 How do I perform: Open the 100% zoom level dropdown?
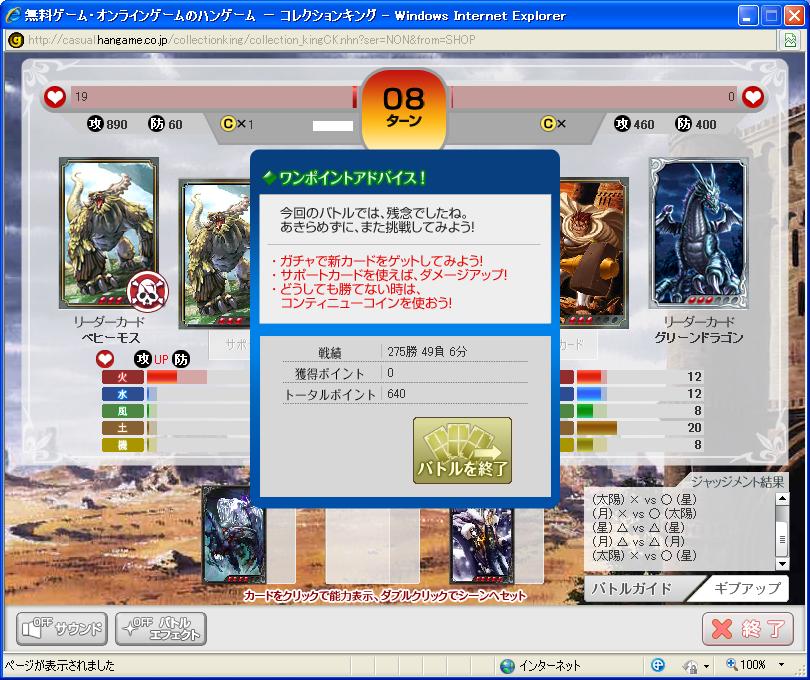pyautogui.click(x=781, y=665)
